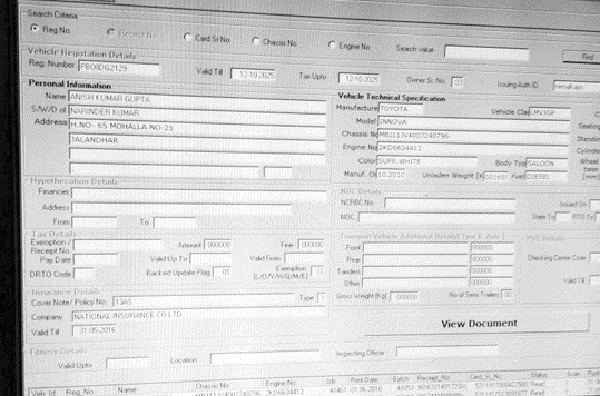Screen dimensions: 600x396
Task: Click the Reg. Number field
Action: 119,68
